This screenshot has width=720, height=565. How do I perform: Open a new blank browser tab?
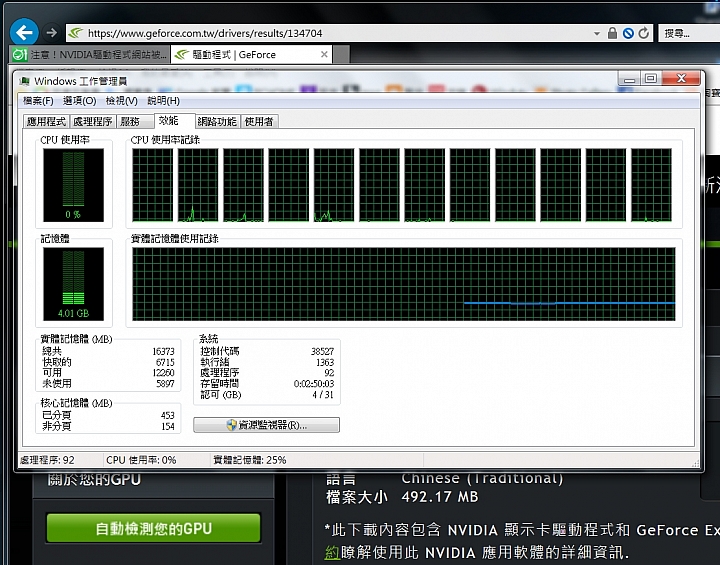pos(341,55)
